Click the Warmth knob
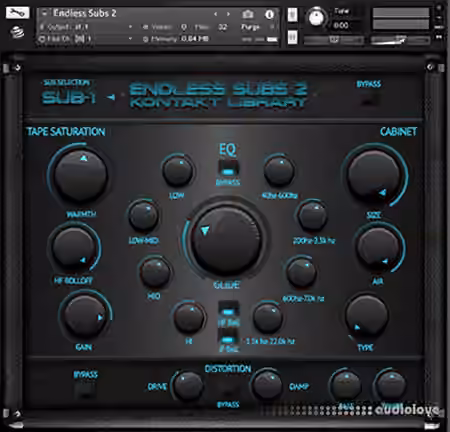The height and width of the screenshot is (432, 450). point(80,175)
